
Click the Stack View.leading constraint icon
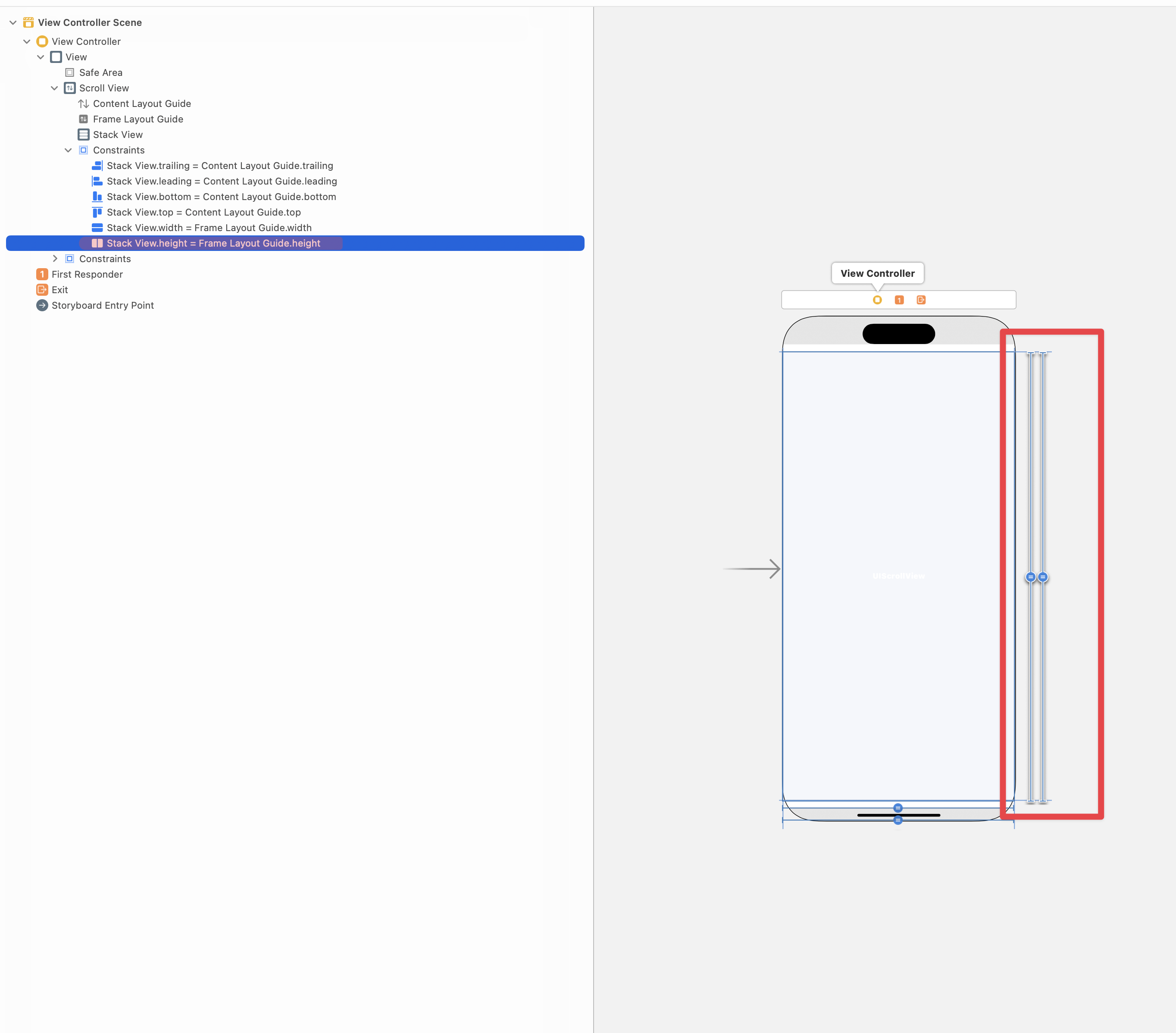(97, 181)
